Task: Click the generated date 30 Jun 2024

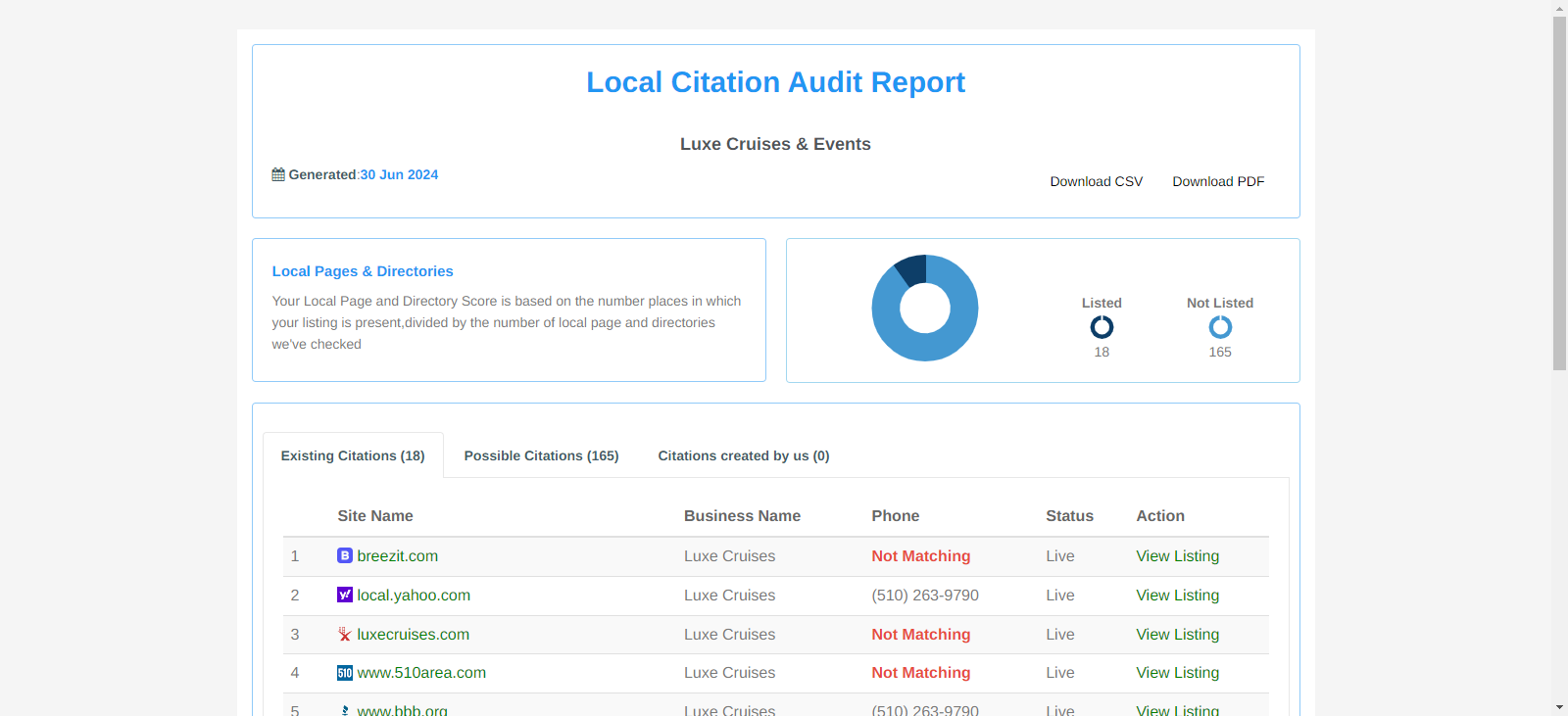Action: point(399,175)
